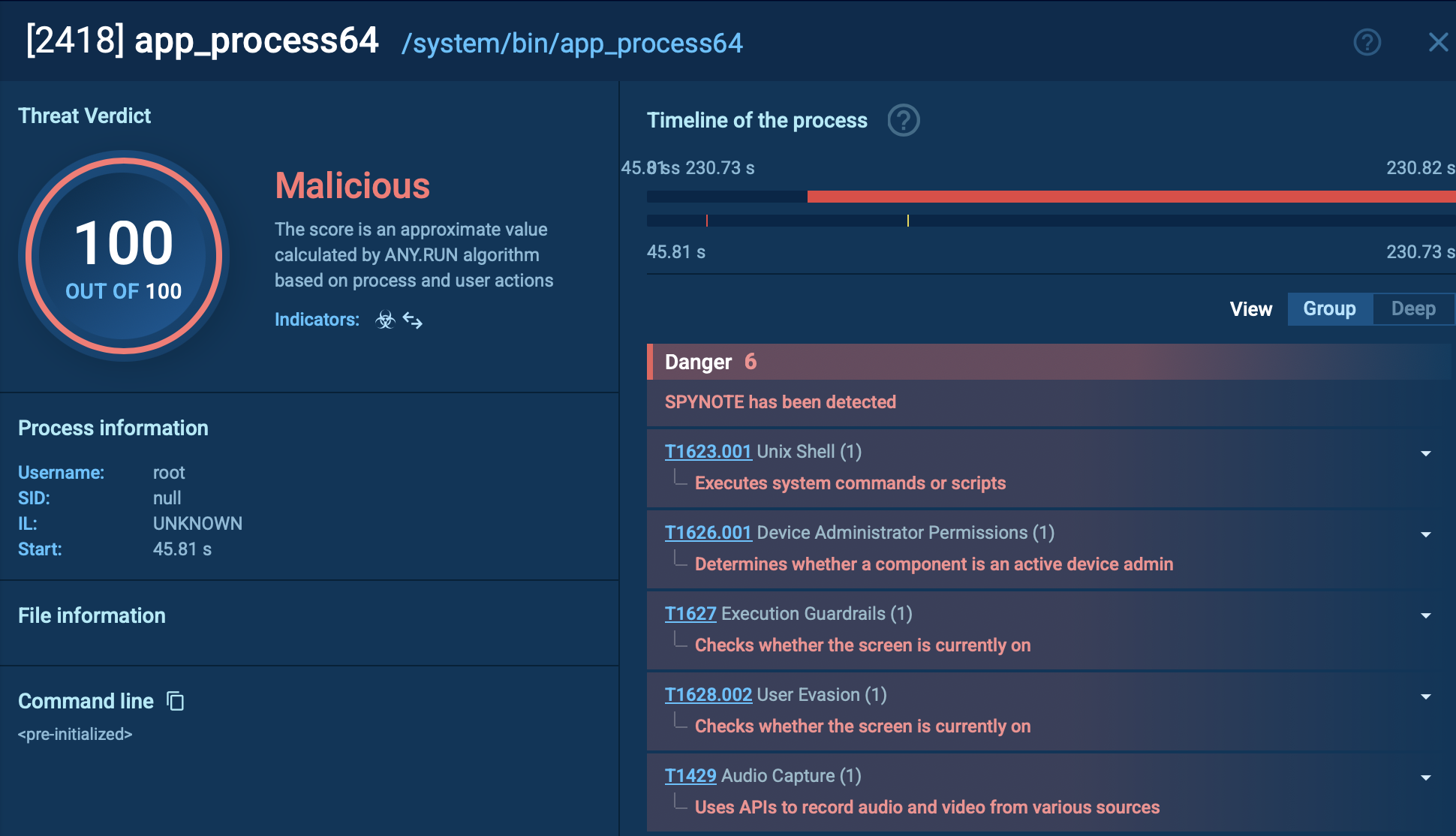The width and height of the screenshot is (1456, 836).
Task: Click the Username value 'root'
Action: click(x=169, y=473)
